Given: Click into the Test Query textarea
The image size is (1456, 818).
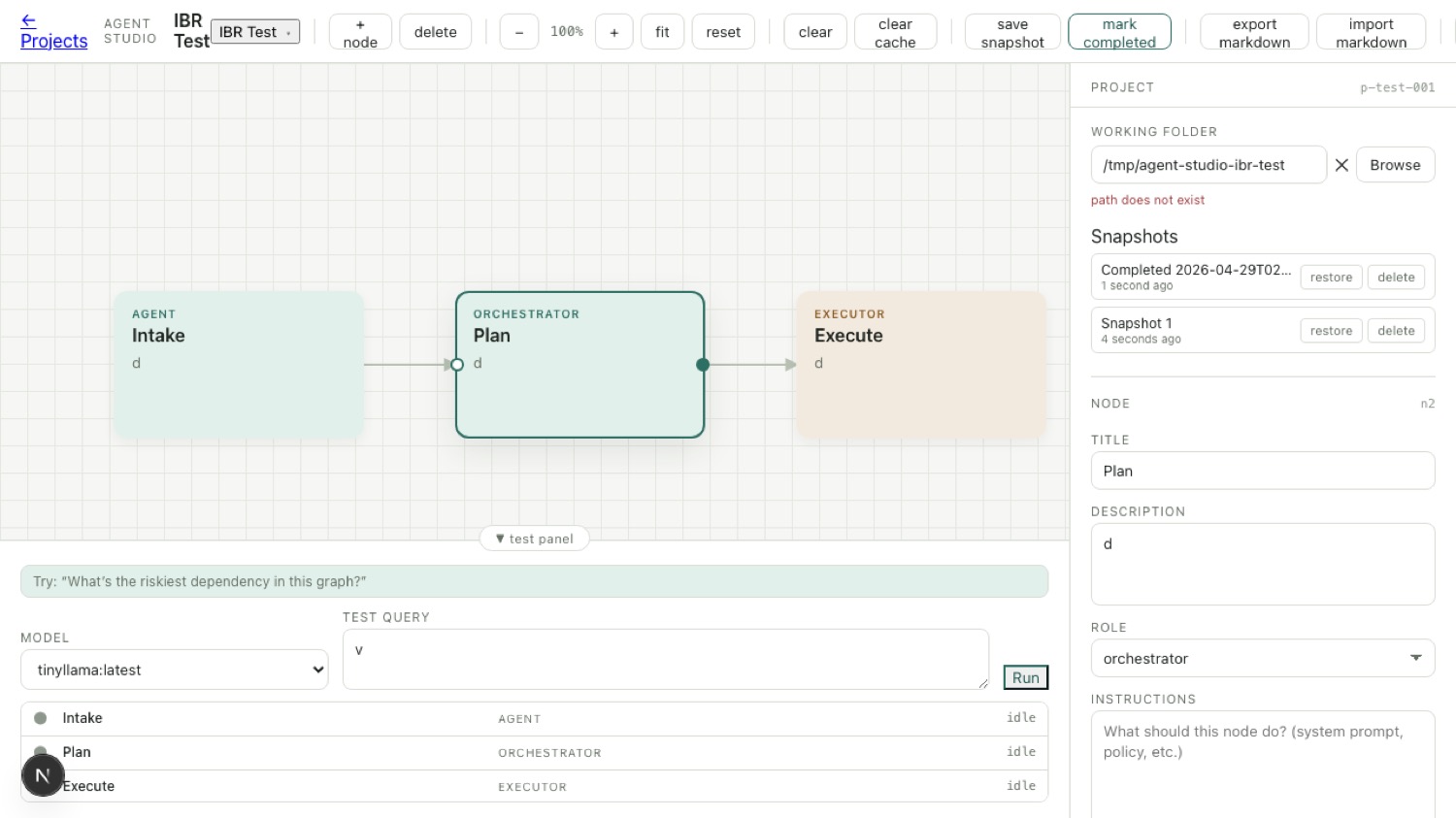Looking at the screenshot, I should coord(666,660).
